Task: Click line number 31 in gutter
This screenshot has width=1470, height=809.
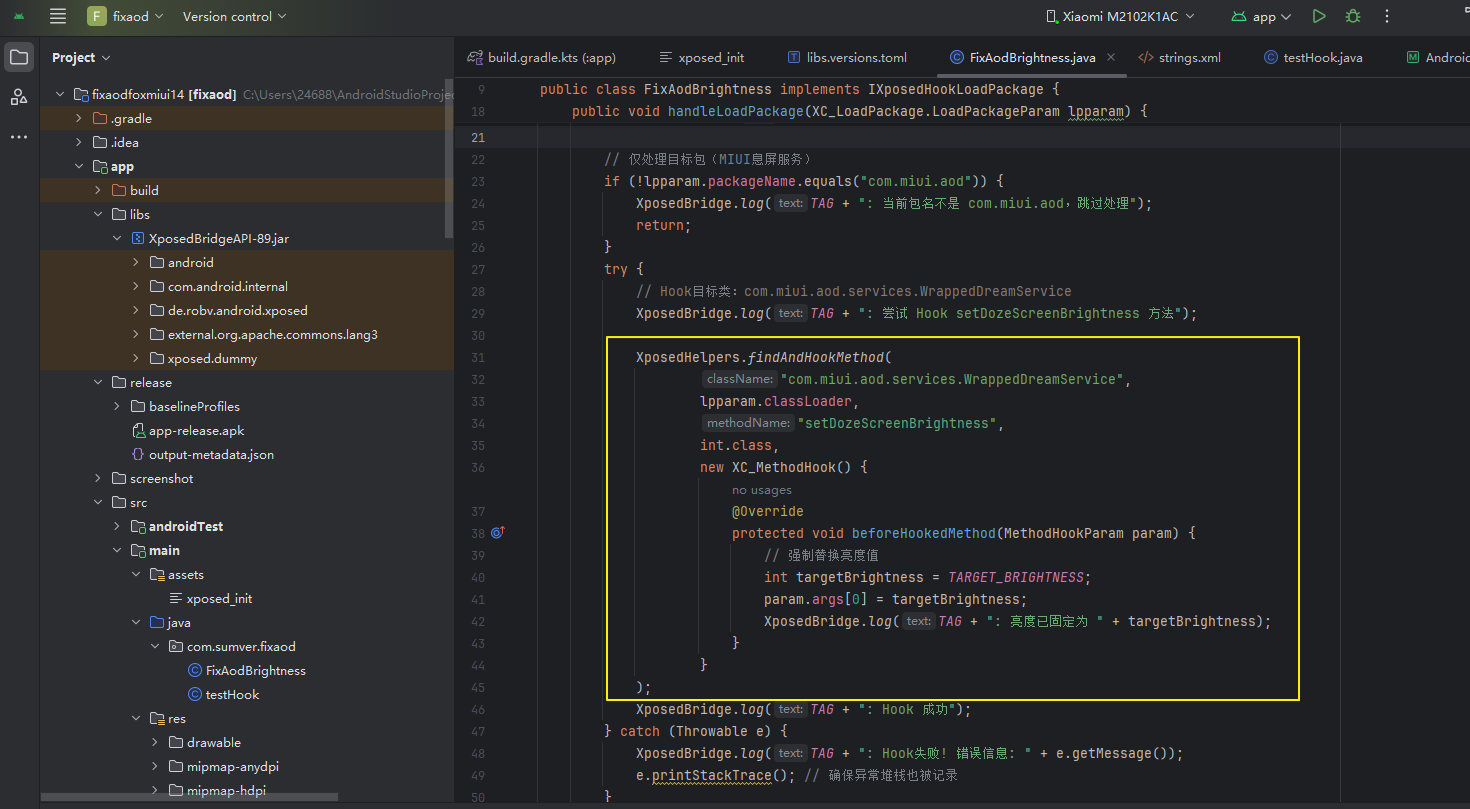Action: (476, 357)
